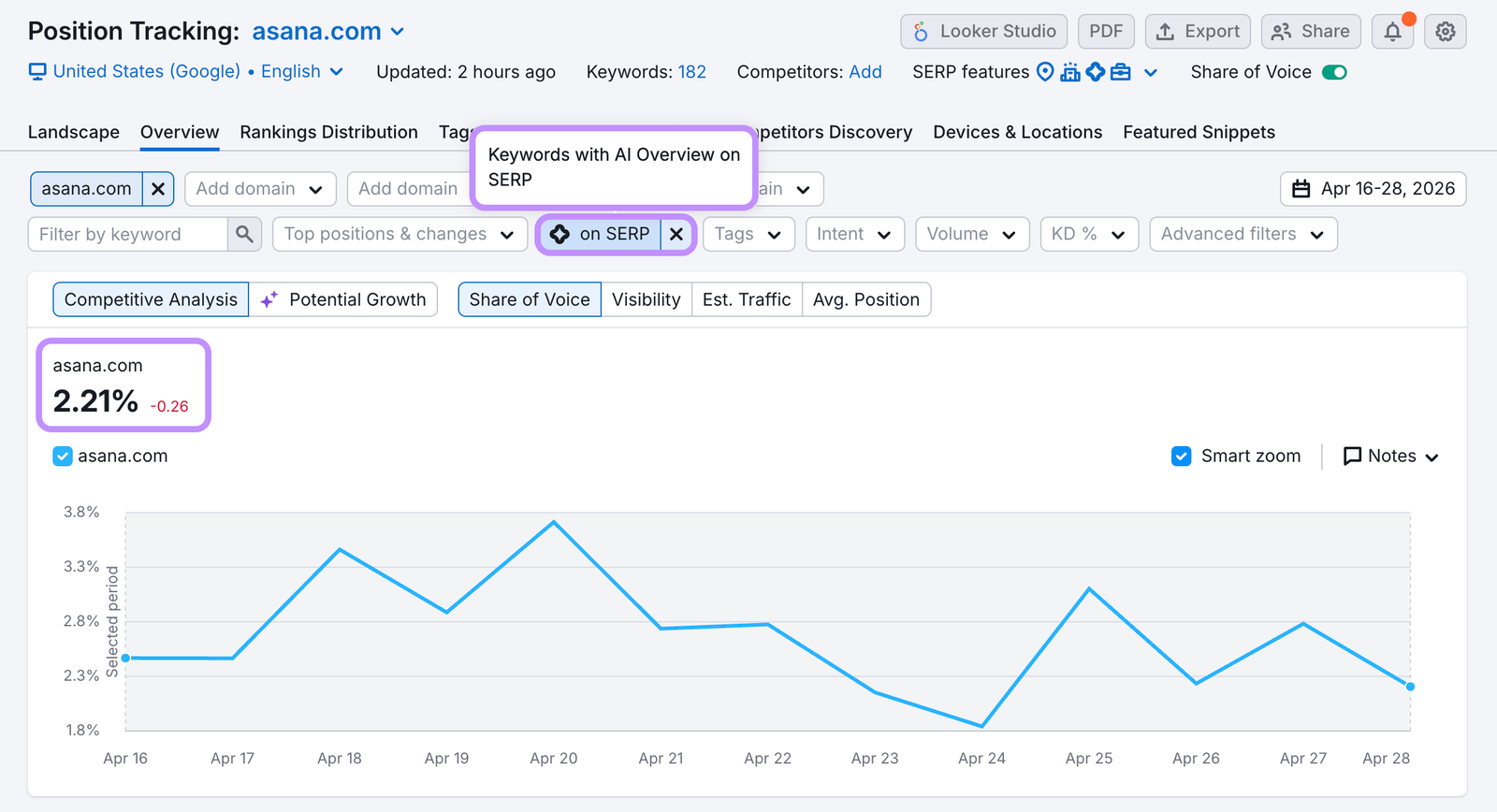
Task: Open Tags filter dropdown
Action: click(748, 234)
